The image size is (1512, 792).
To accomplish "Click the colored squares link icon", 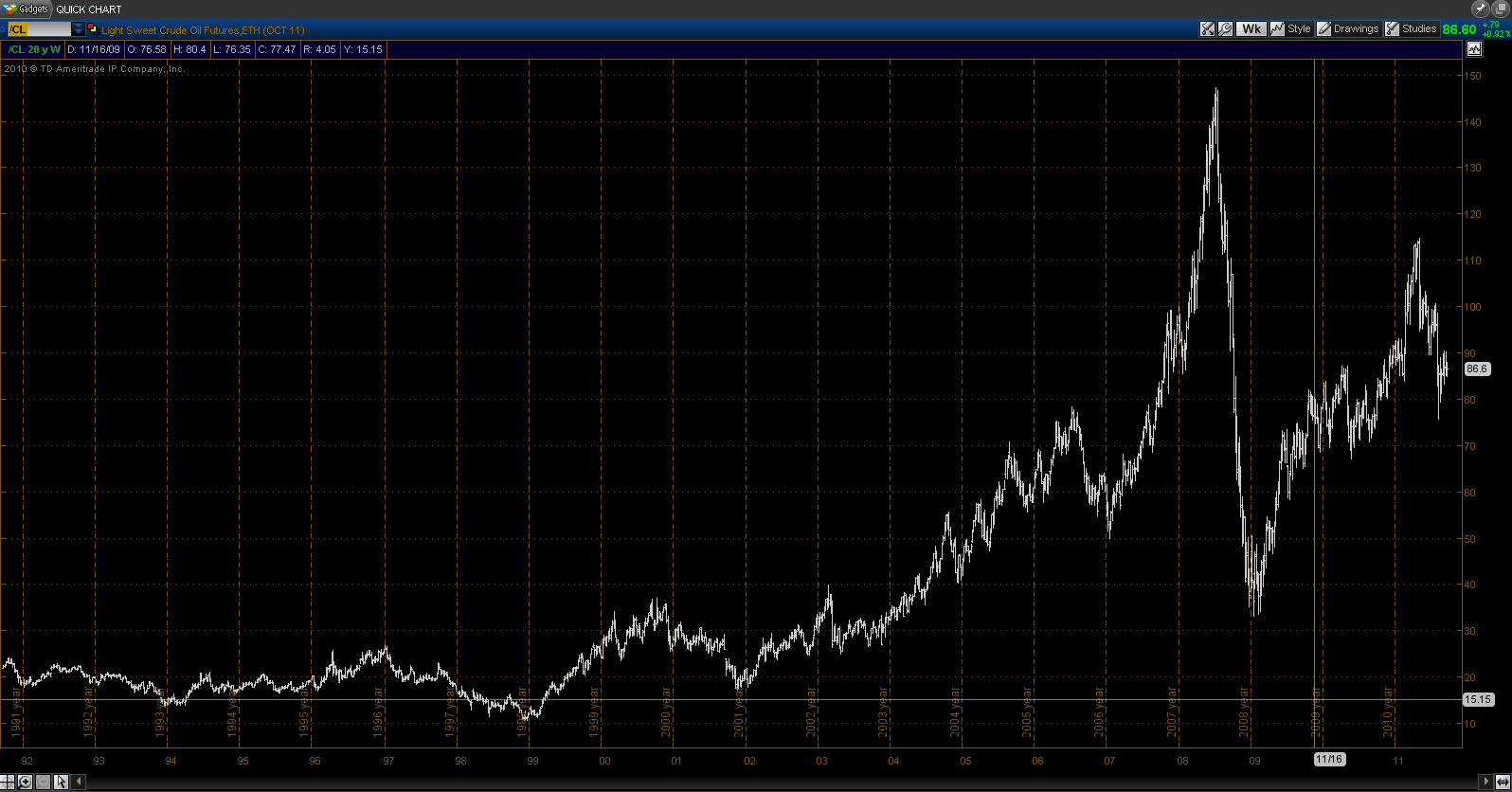I will pyautogui.click(x=93, y=29).
